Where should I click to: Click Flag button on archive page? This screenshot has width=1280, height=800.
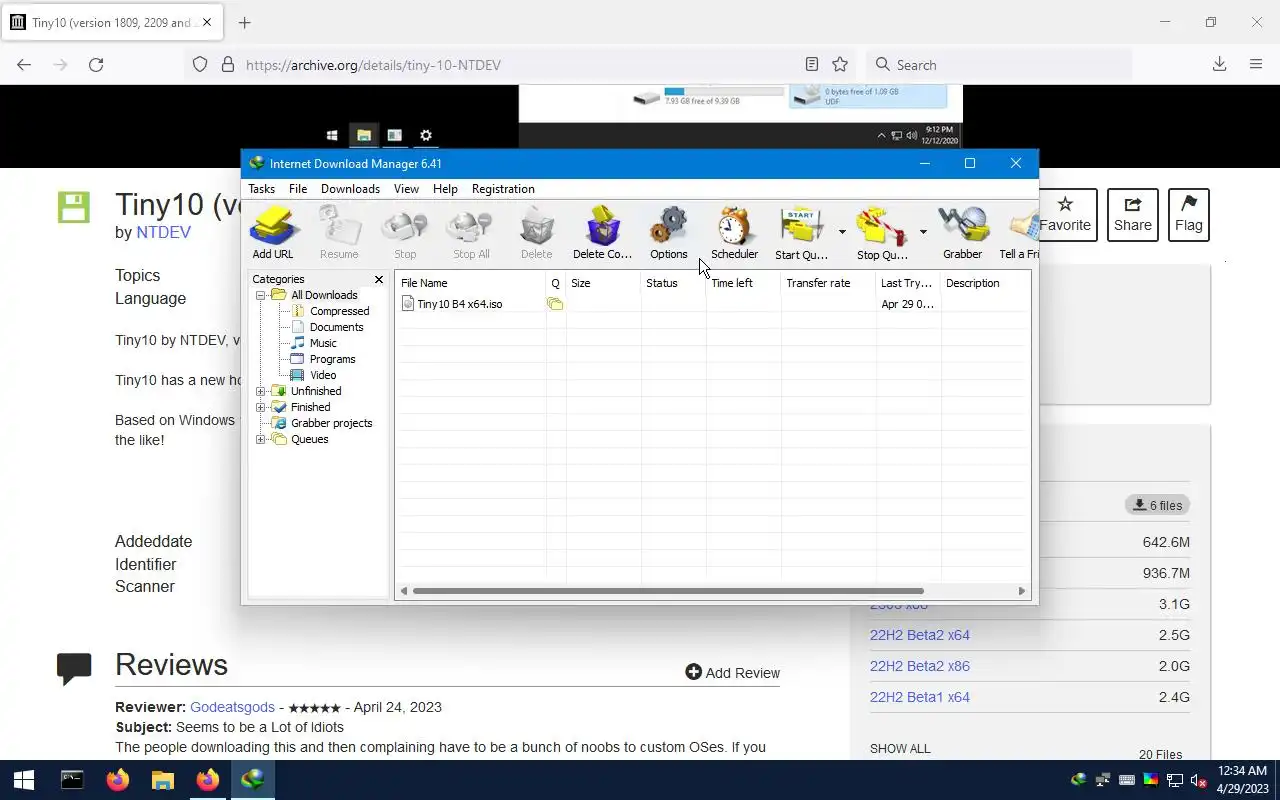click(1189, 215)
